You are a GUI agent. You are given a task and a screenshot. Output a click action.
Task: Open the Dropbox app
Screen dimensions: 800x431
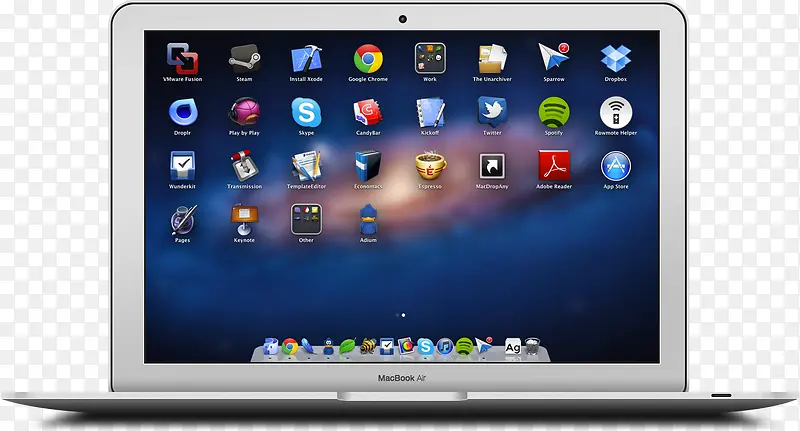tap(616, 58)
